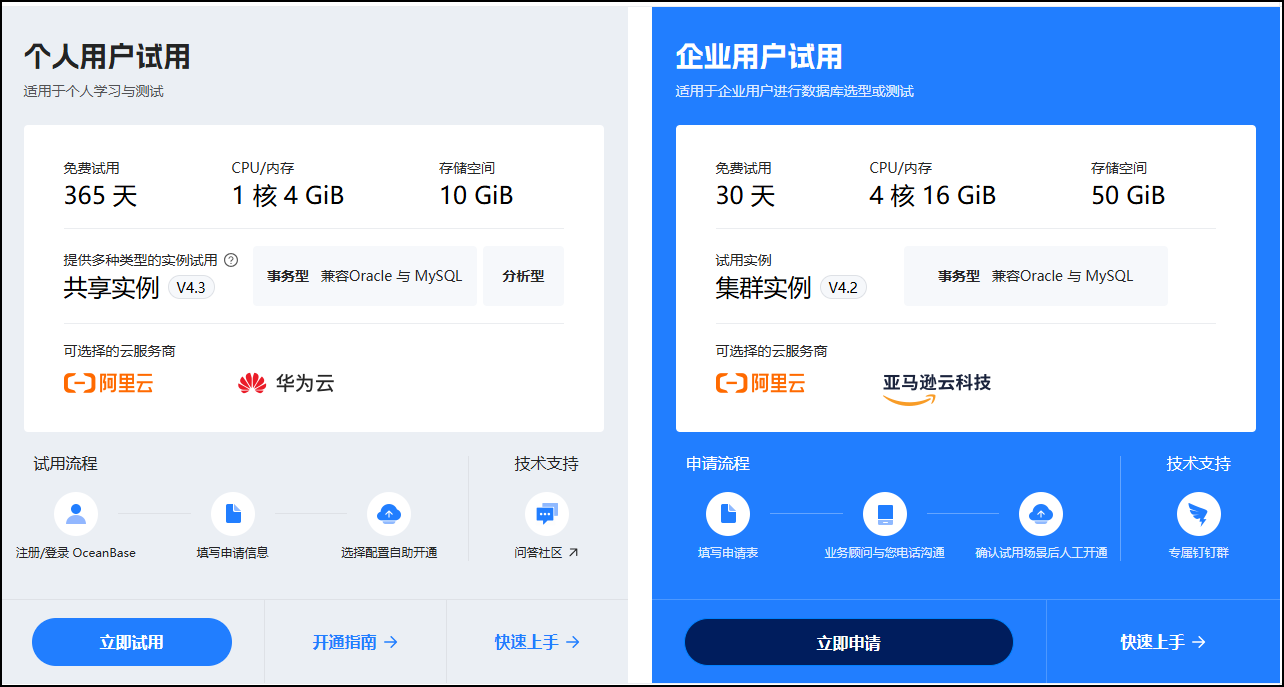Click the 选择配置自助开通 cloud icon

389,514
